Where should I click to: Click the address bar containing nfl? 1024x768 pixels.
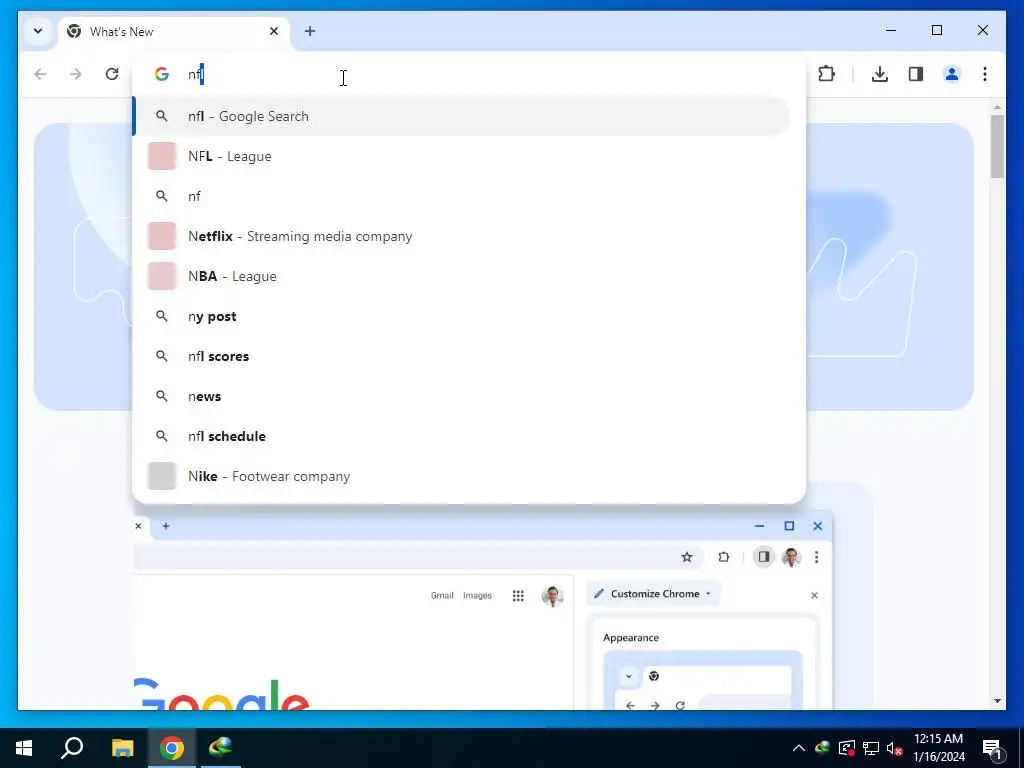[x=469, y=74]
